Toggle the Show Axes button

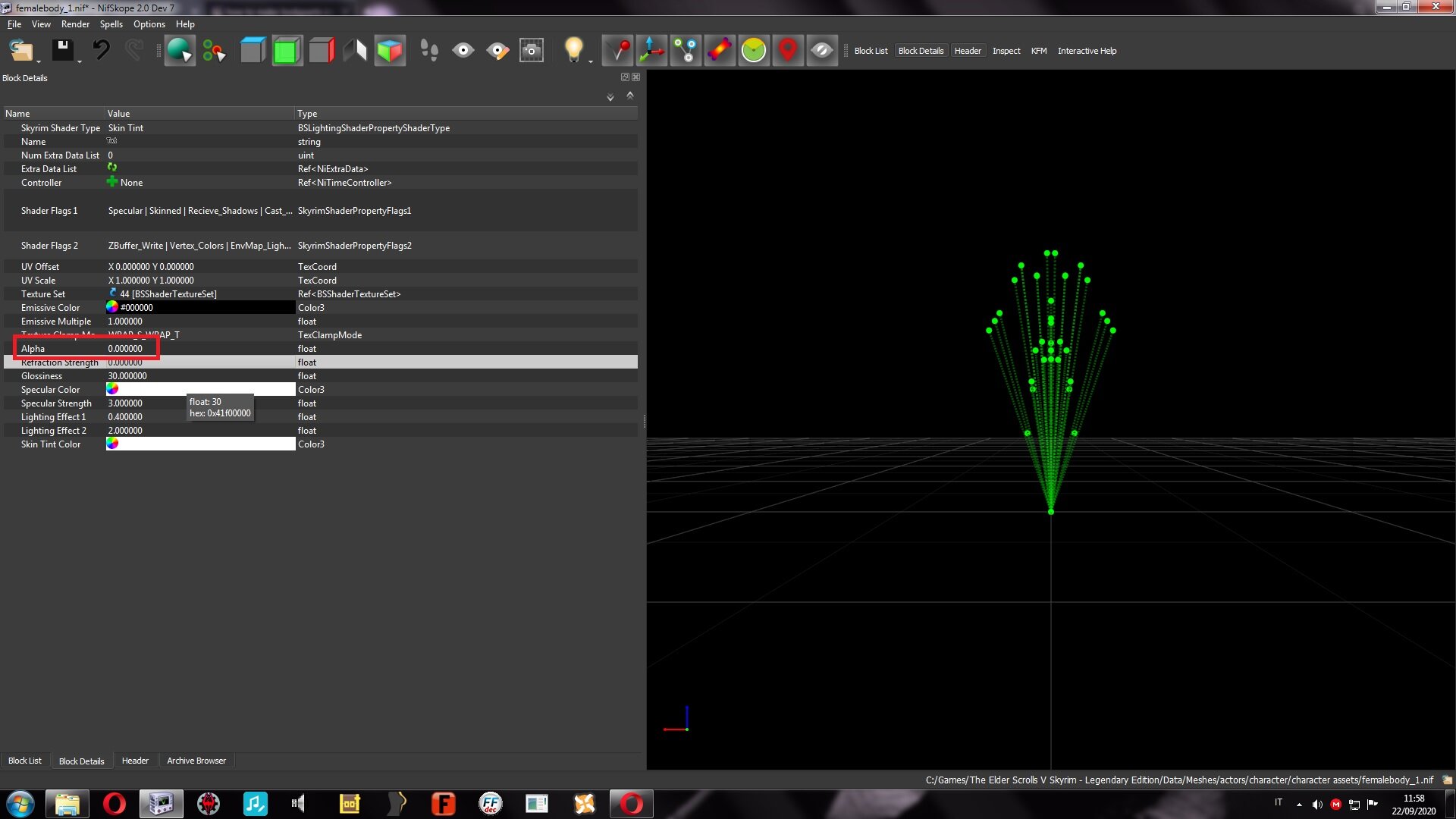pyautogui.click(x=651, y=51)
